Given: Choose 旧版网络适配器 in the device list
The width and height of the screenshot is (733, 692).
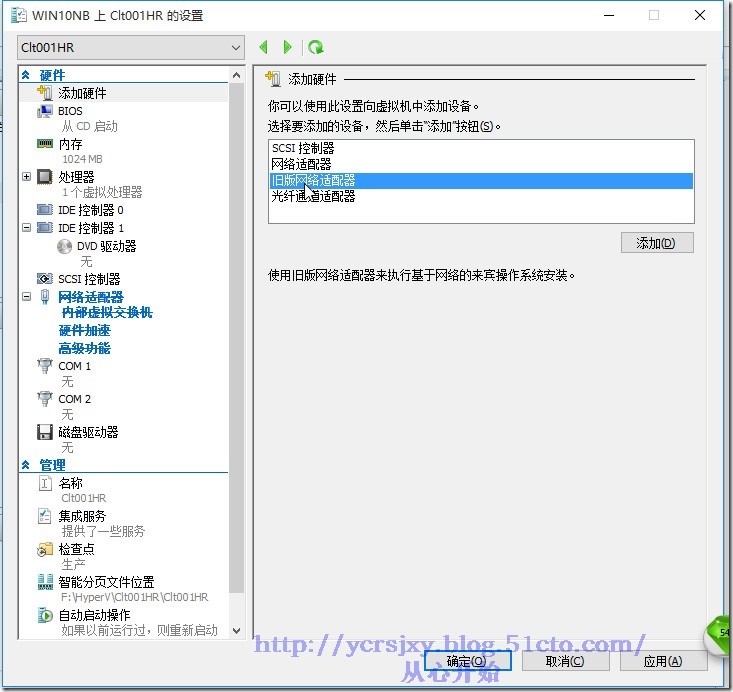Looking at the screenshot, I should point(481,180).
